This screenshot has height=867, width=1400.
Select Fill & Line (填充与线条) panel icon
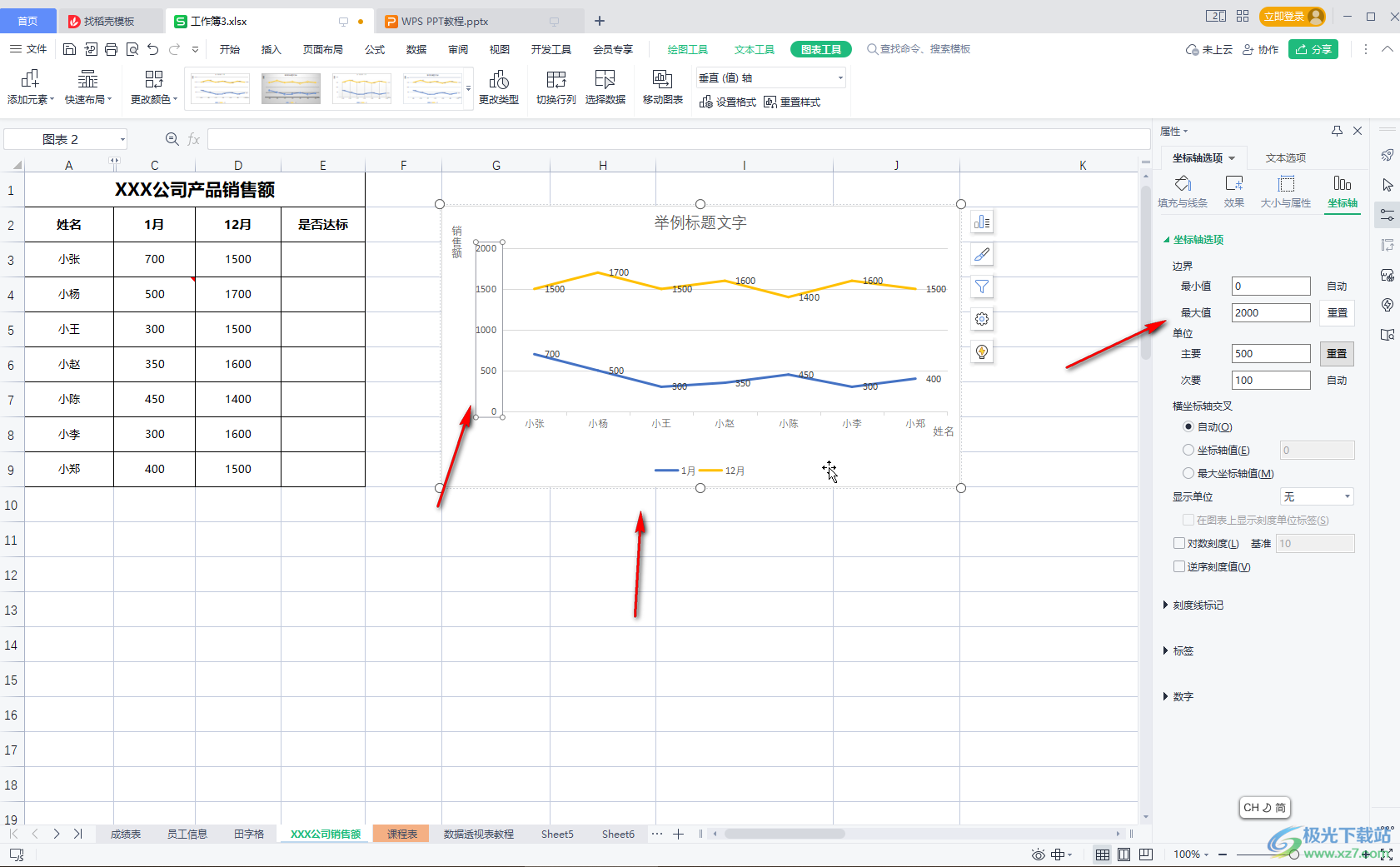1183,192
